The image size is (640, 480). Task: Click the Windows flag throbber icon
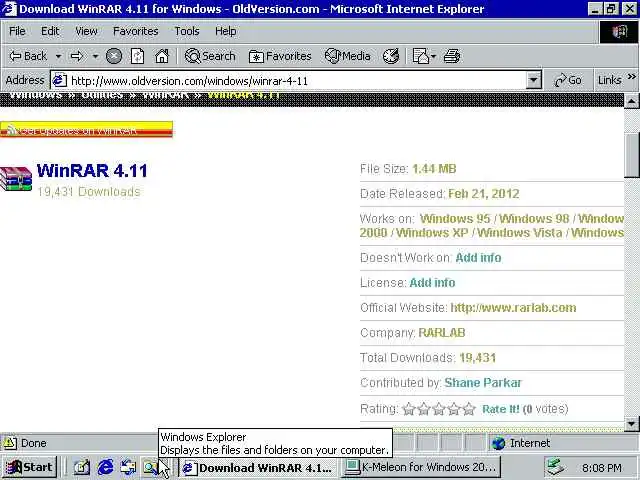[x=619, y=31]
